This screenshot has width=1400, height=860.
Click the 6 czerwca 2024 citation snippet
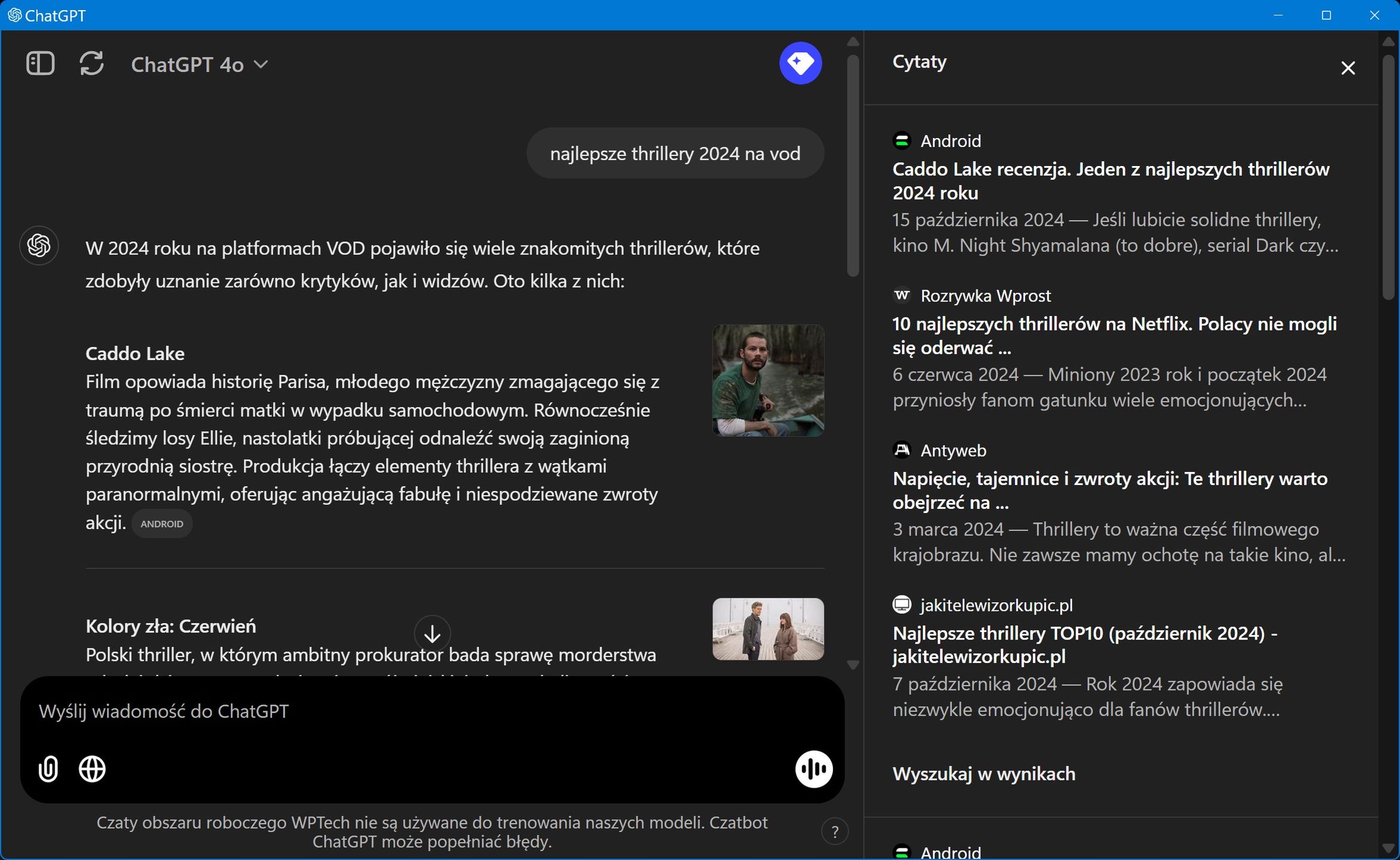coord(1109,388)
